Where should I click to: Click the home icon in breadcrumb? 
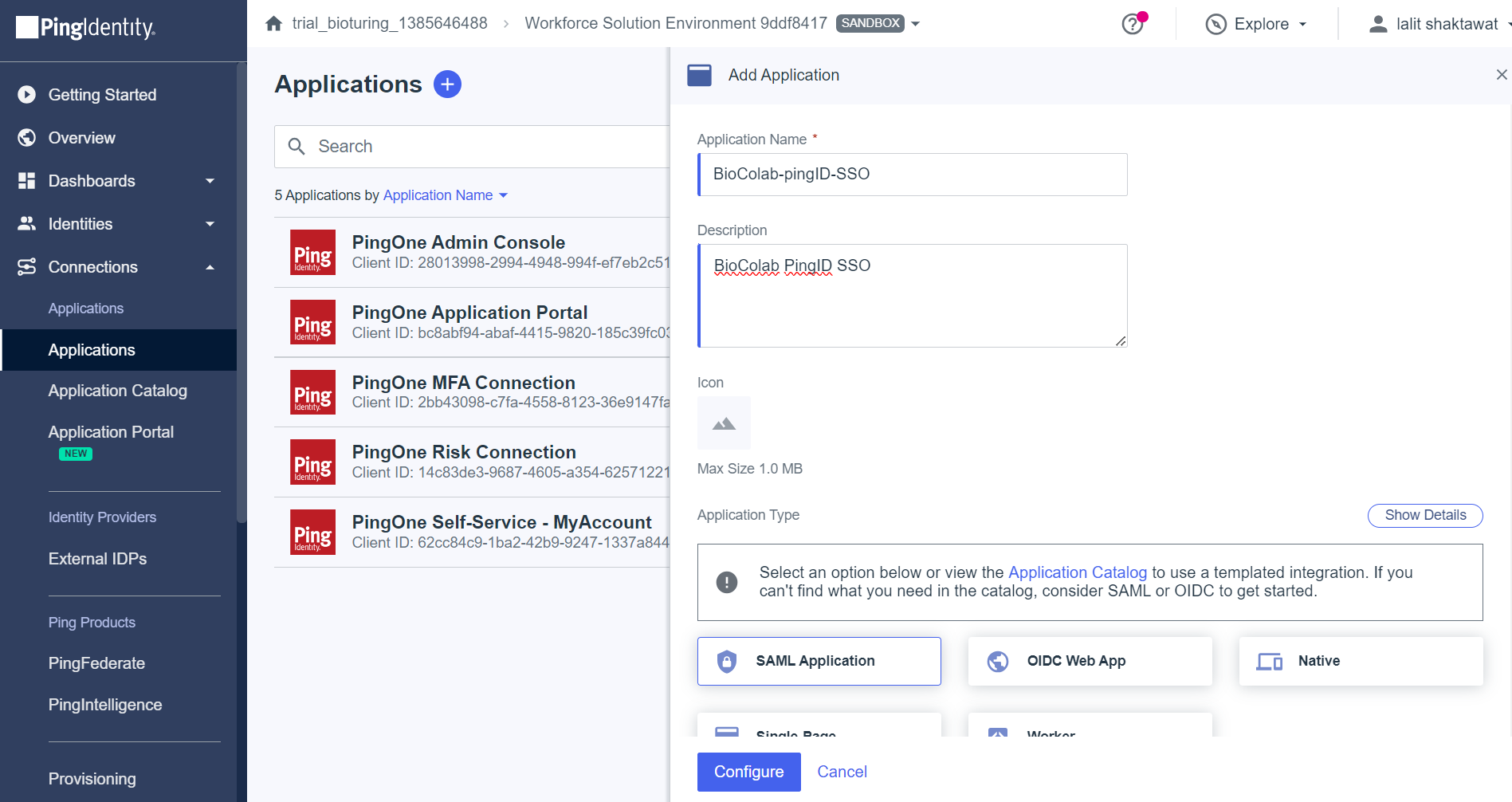[x=273, y=23]
